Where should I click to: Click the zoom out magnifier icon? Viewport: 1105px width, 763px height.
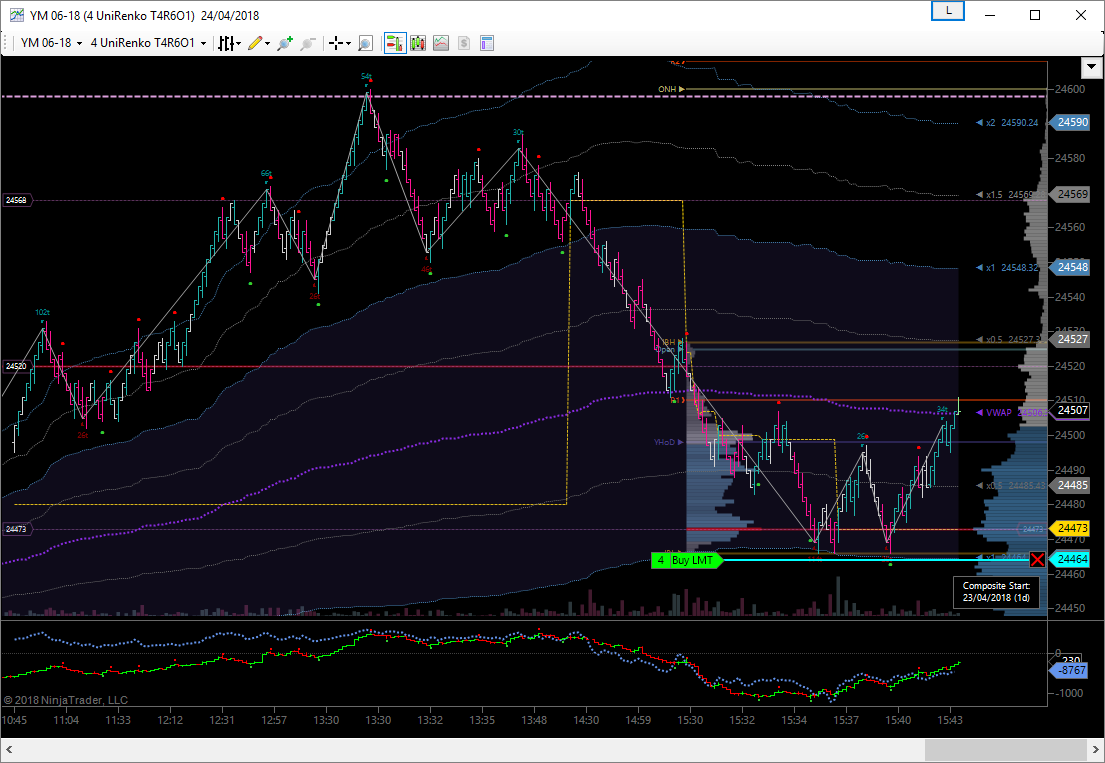(307, 43)
